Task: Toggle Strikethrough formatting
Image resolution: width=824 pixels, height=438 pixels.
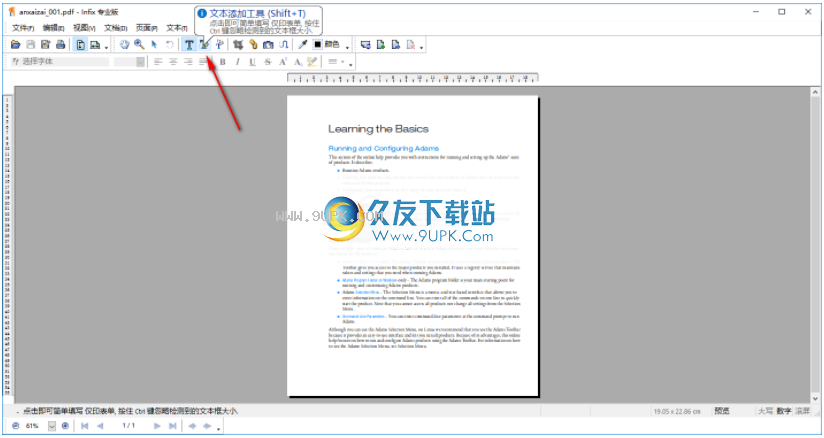Action: click(x=268, y=62)
